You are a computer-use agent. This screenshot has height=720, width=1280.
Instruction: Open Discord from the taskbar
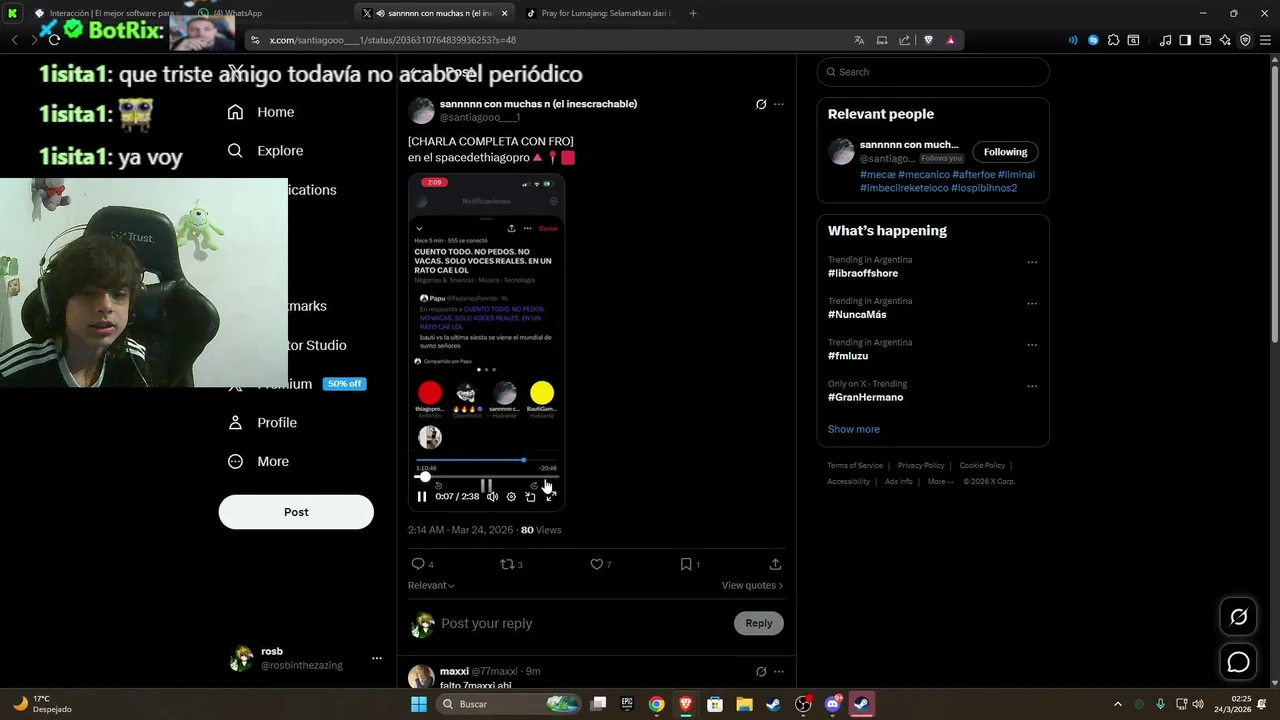[x=832, y=704]
